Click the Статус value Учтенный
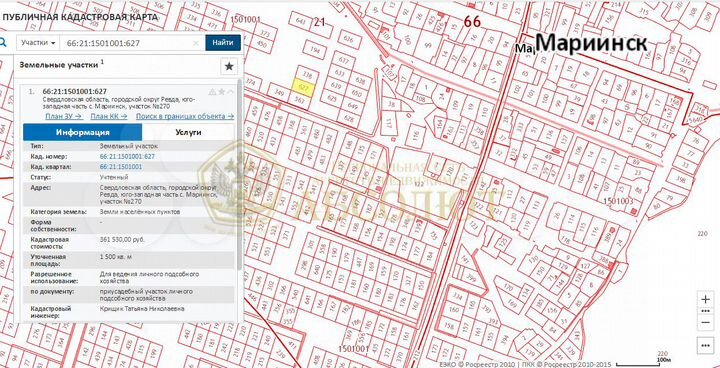The image size is (720, 368). [x=113, y=177]
